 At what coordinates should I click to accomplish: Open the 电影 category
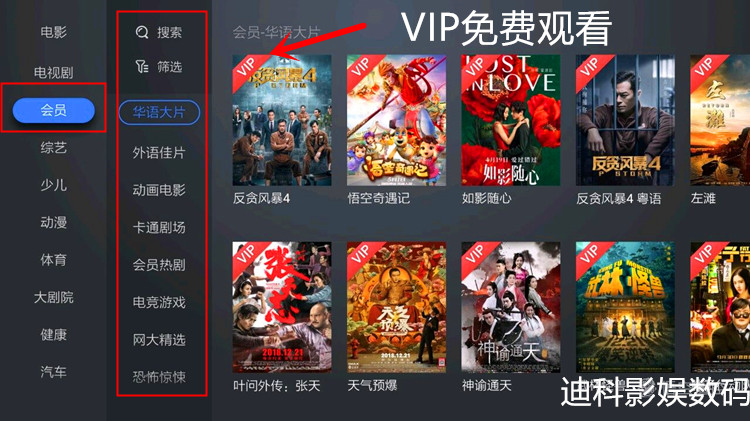click(x=54, y=32)
